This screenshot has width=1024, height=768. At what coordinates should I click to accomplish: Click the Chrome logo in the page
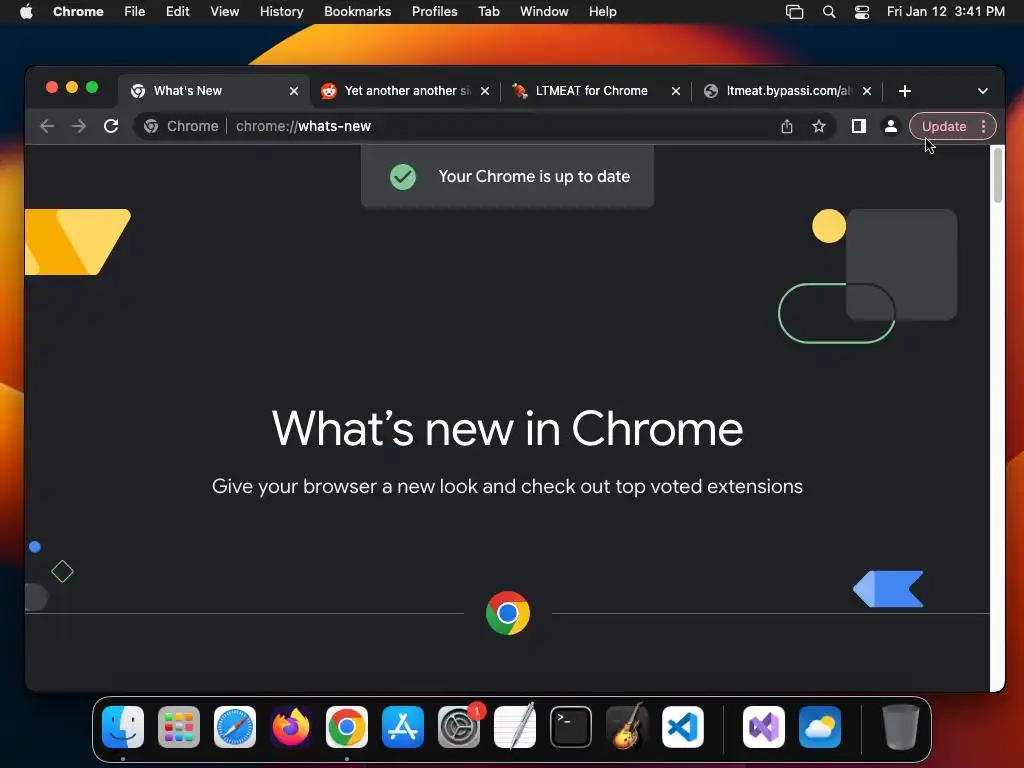(507, 613)
